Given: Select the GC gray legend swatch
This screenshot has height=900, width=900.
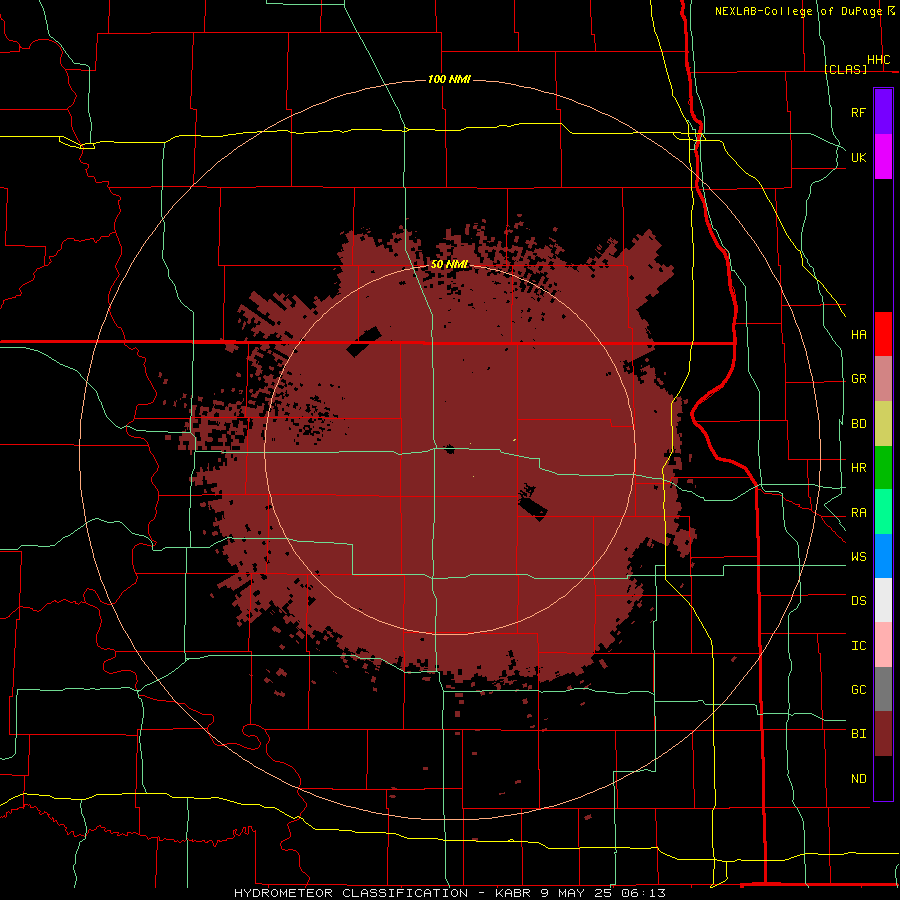Looking at the screenshot, I should (x=883, y=689).
